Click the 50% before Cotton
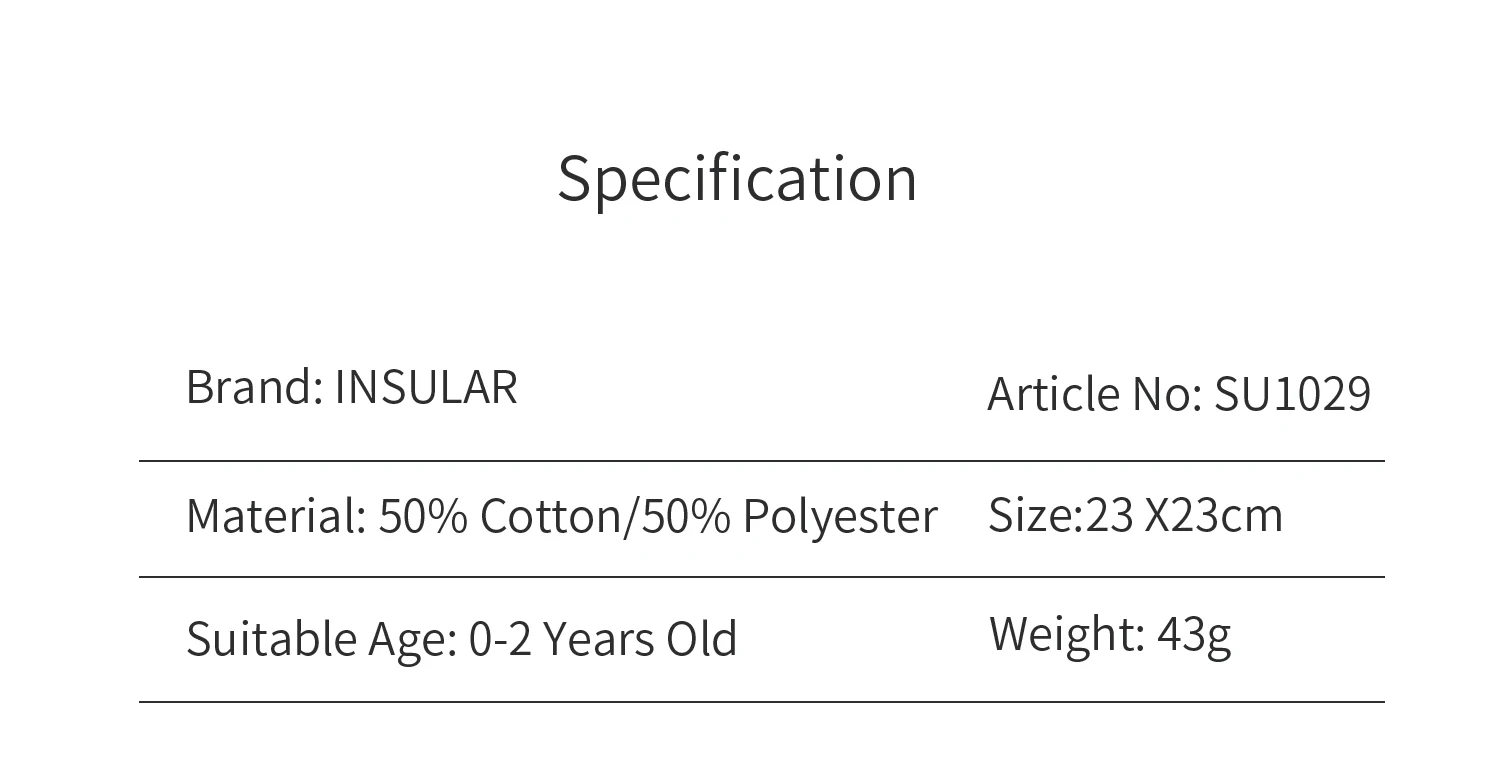Viewport: 1500px width, 761px height. (x=422, y=517)
